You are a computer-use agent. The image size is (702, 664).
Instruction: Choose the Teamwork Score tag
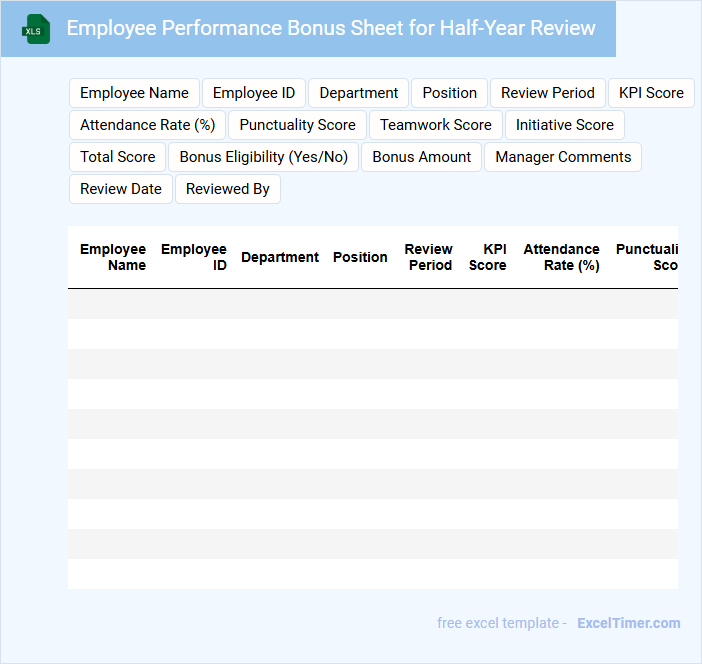pyautogui.click(x=436, y=125)
